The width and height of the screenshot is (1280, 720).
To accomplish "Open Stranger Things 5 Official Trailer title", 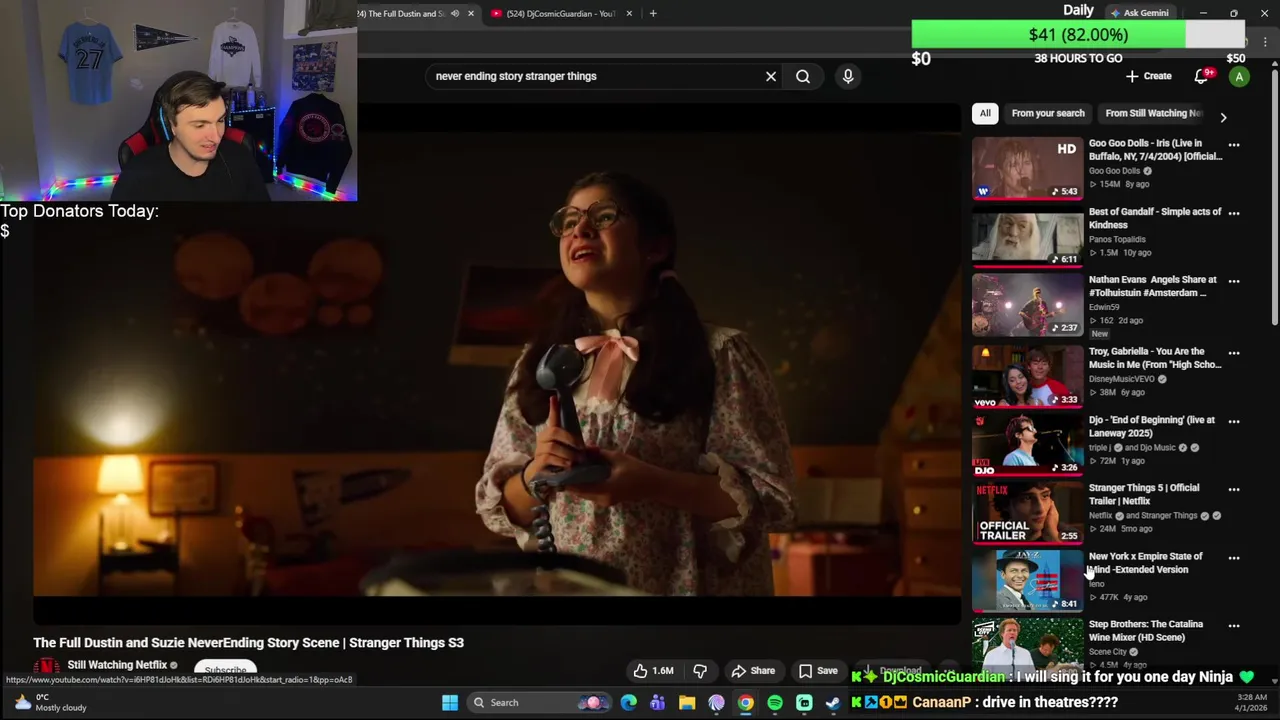I will pyautogui.click(x=1144, y=494).
